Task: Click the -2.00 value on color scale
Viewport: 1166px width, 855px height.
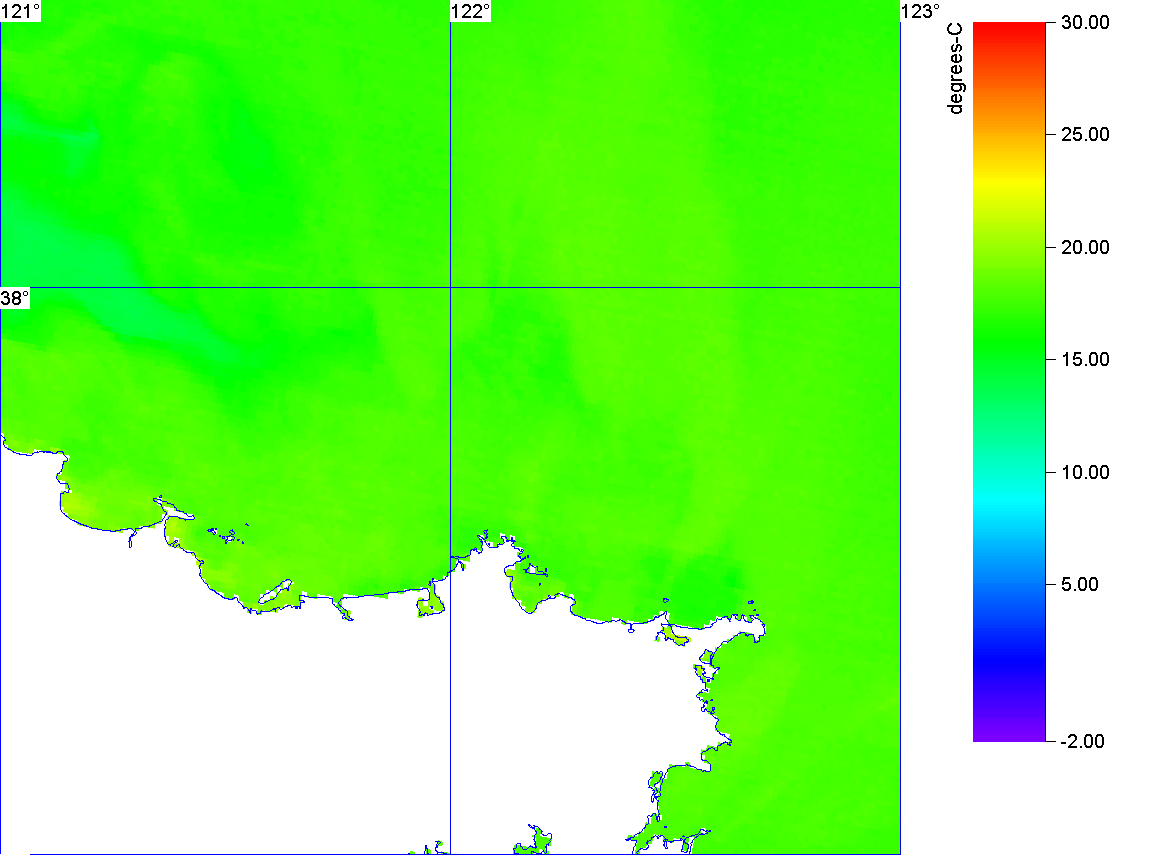Action: point(1082,741)
